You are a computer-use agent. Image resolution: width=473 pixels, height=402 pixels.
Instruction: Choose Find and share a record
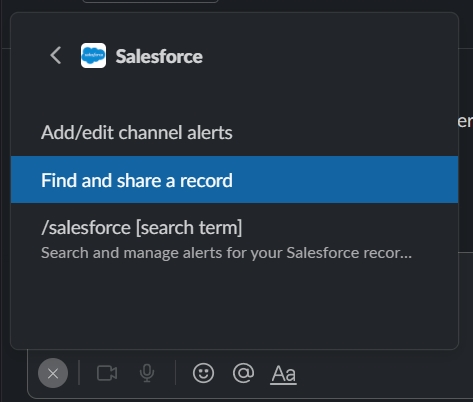(234, 180)
